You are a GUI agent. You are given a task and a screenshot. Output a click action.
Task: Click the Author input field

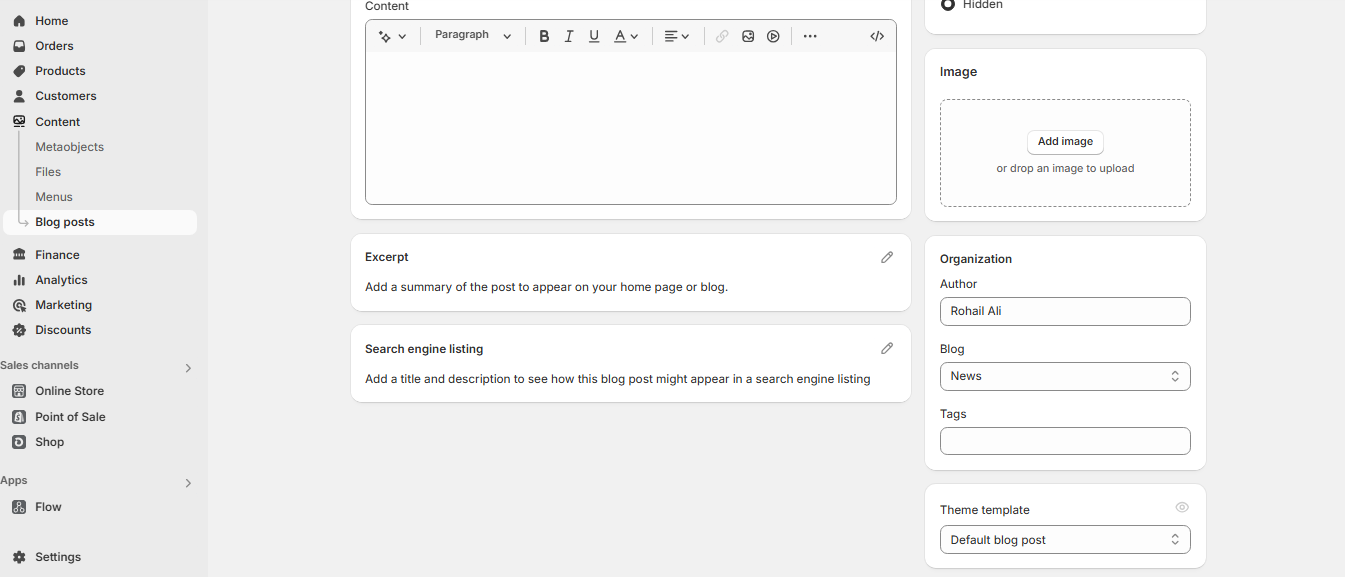pos(1065,311)
